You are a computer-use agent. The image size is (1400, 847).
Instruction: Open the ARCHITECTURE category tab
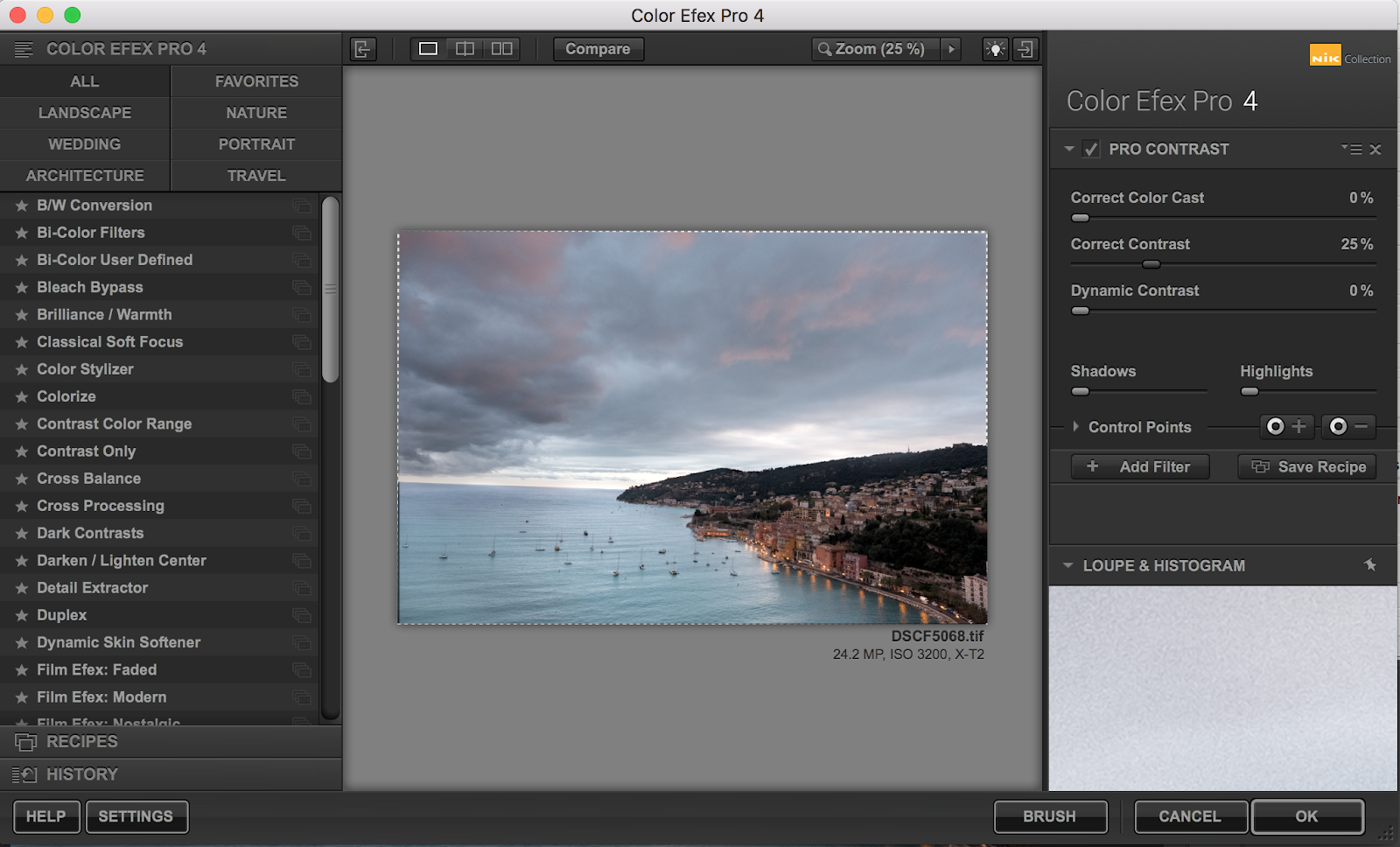point(85,176)
